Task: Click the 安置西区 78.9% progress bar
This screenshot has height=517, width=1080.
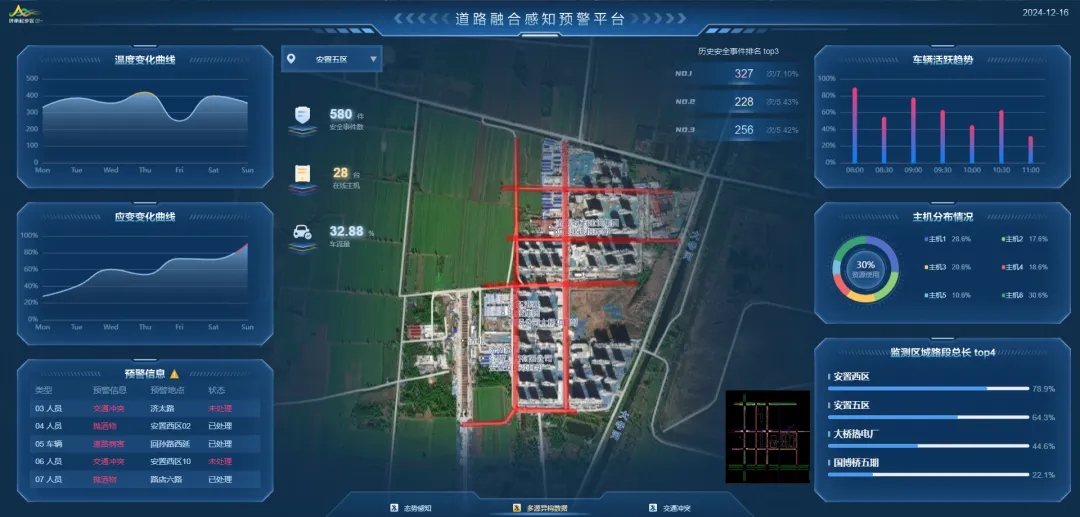Action: [x=930, y=388]
